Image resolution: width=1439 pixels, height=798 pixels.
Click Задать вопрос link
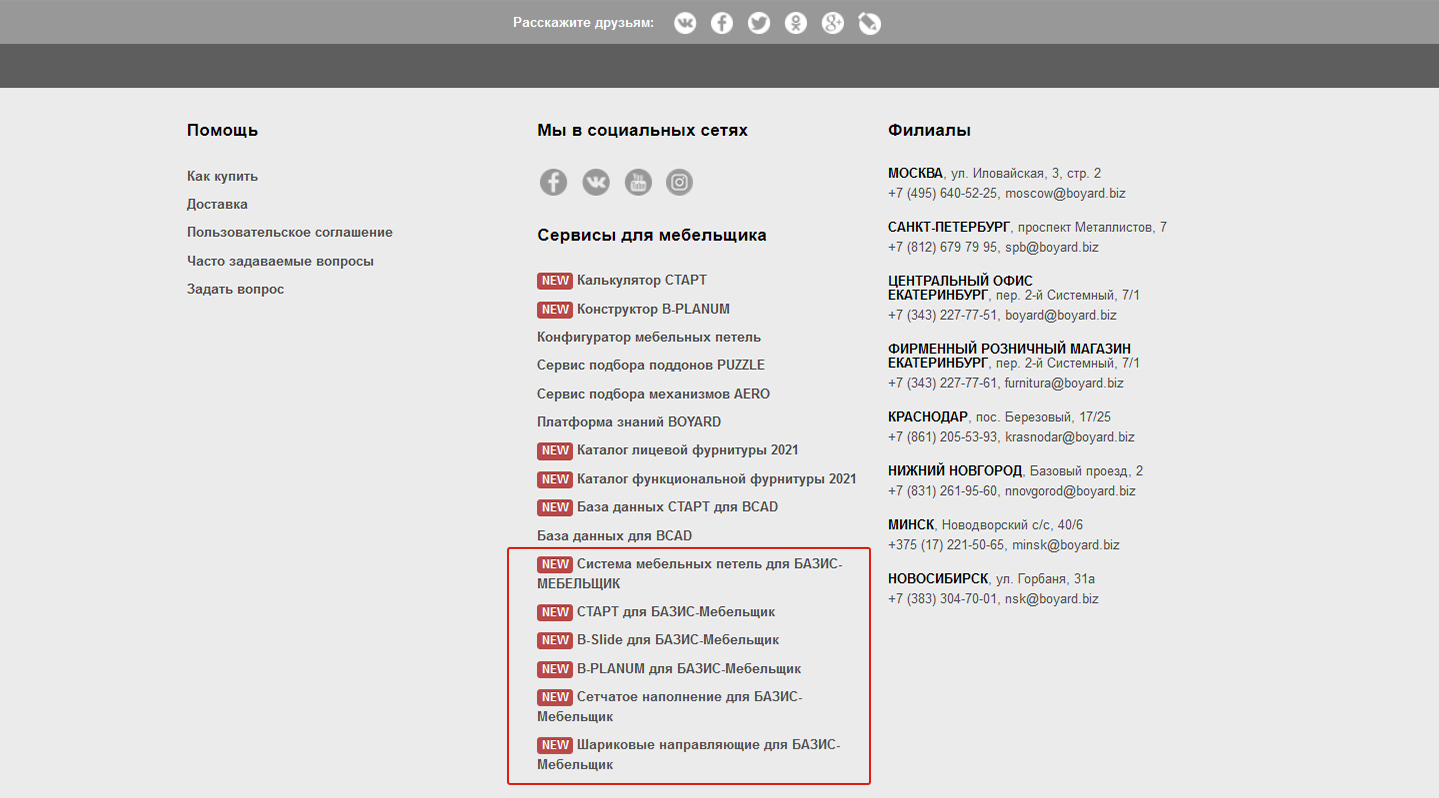[235, 289]
